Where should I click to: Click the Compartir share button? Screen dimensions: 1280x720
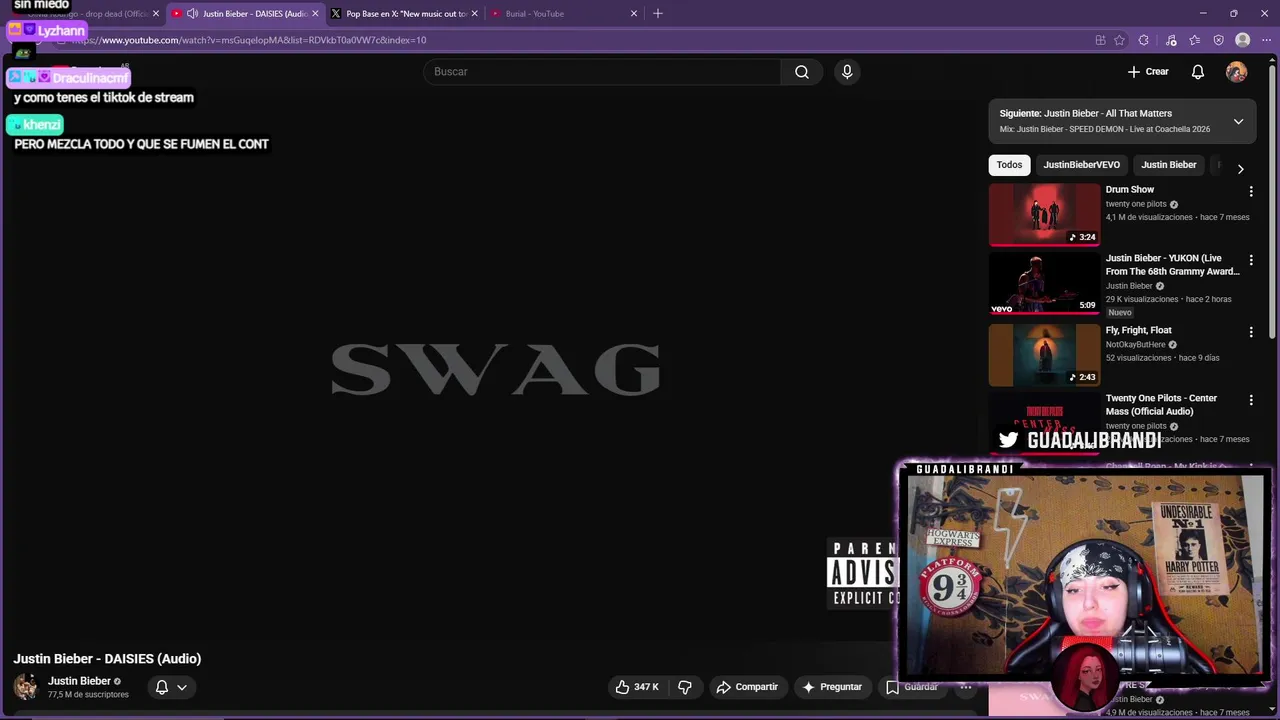(x=747, y=687)
